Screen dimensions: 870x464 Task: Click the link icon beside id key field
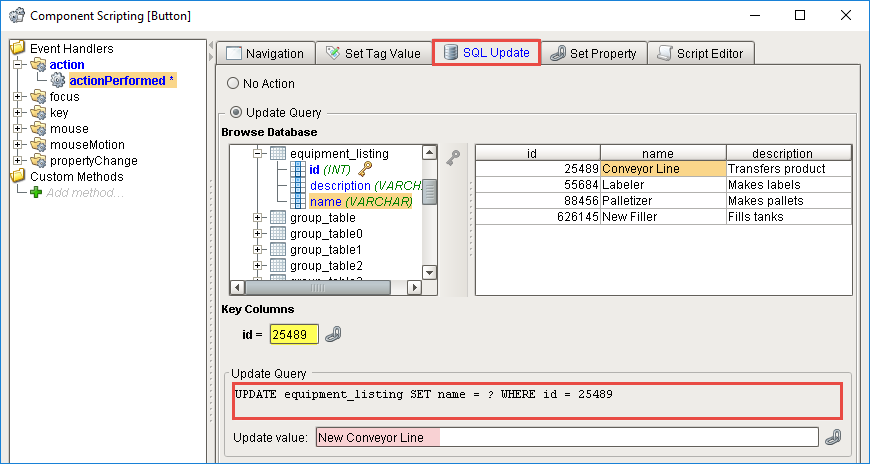pyautogui.click(x=333, y=334)
